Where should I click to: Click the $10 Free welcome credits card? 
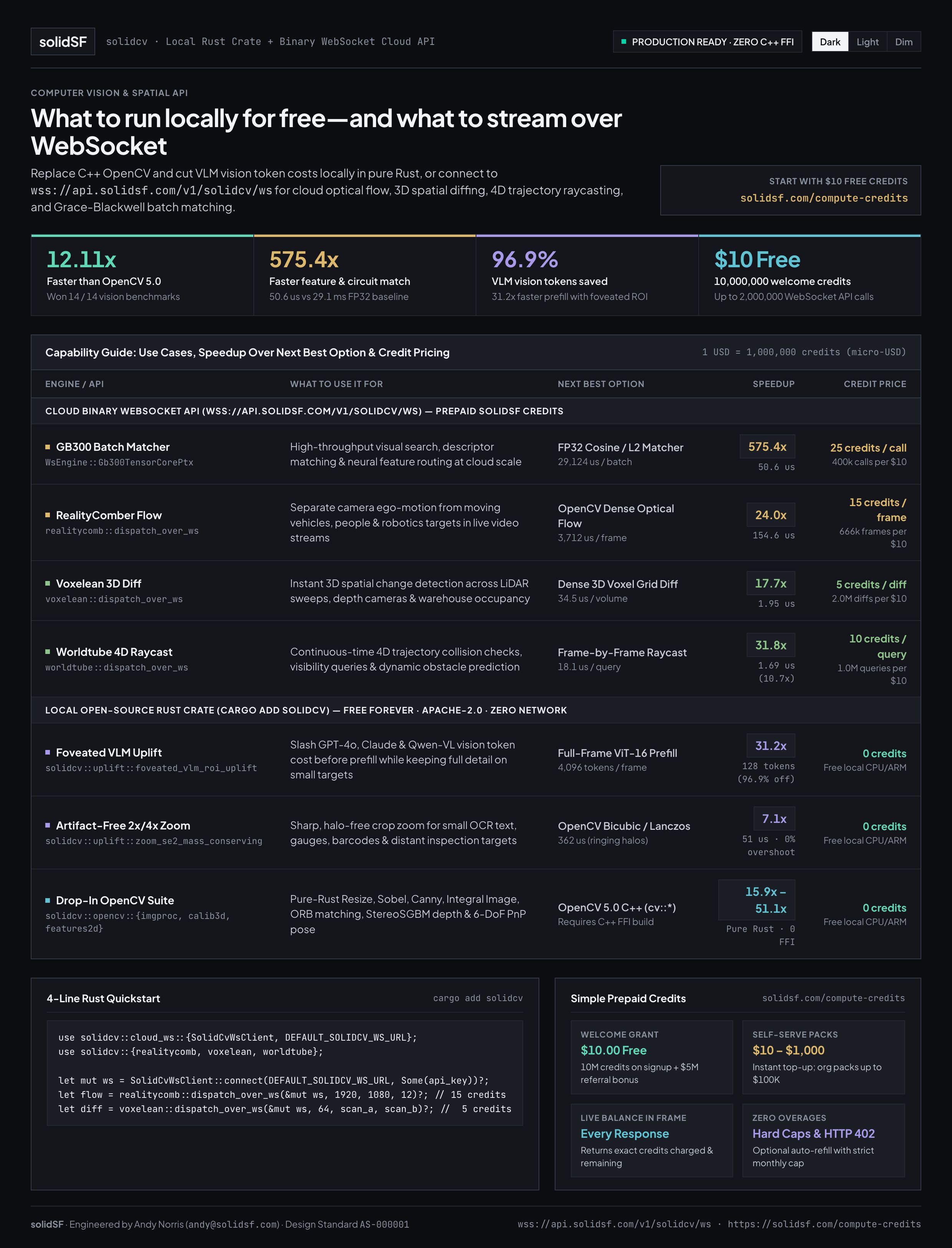point(810,275)
